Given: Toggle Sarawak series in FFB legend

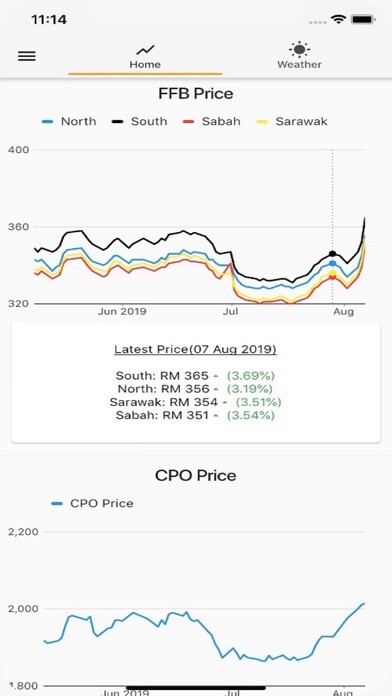Looking at the screenshot, I should (x=292, y=121).
